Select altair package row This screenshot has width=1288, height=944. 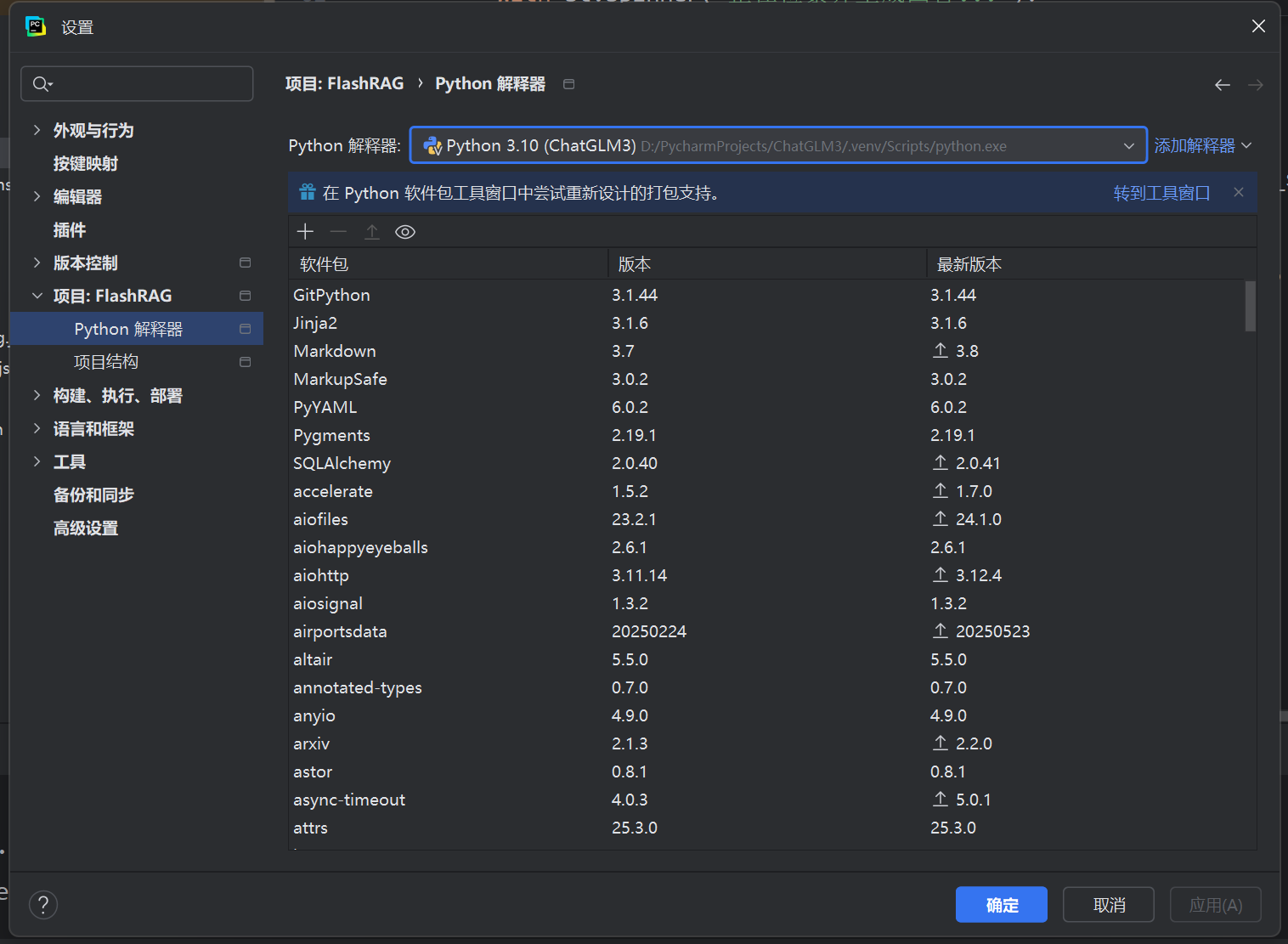click(767, 659)
